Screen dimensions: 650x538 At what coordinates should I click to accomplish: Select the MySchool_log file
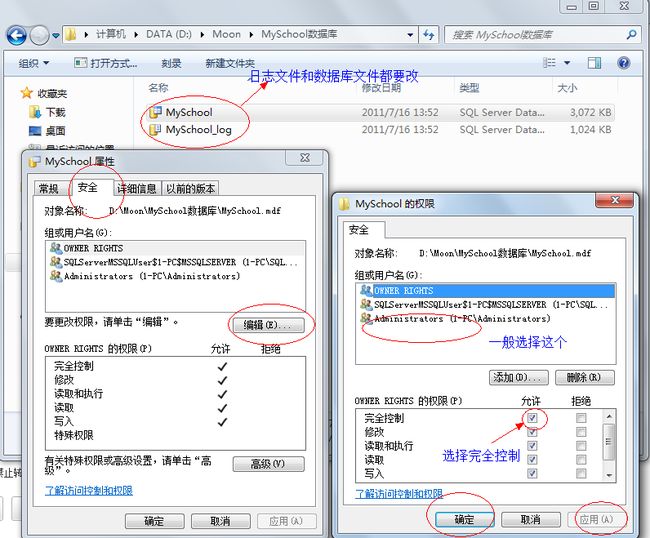(x=199, y=130)
